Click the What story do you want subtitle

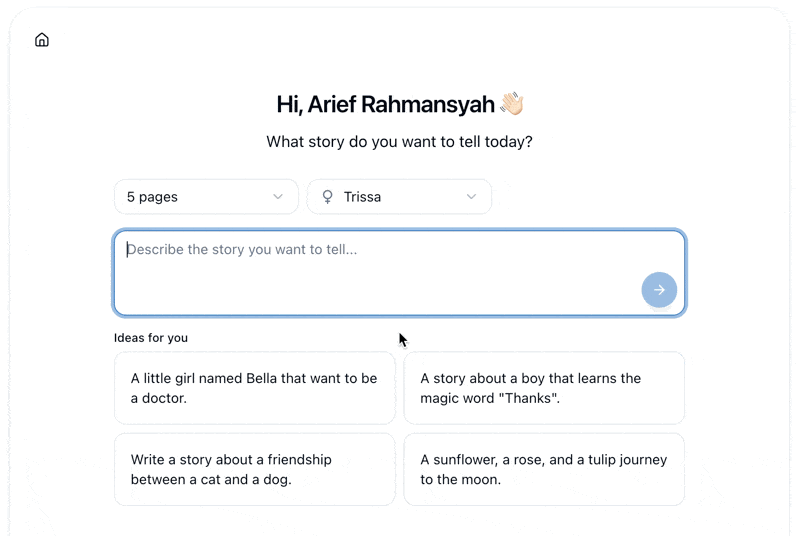[399, 142]
